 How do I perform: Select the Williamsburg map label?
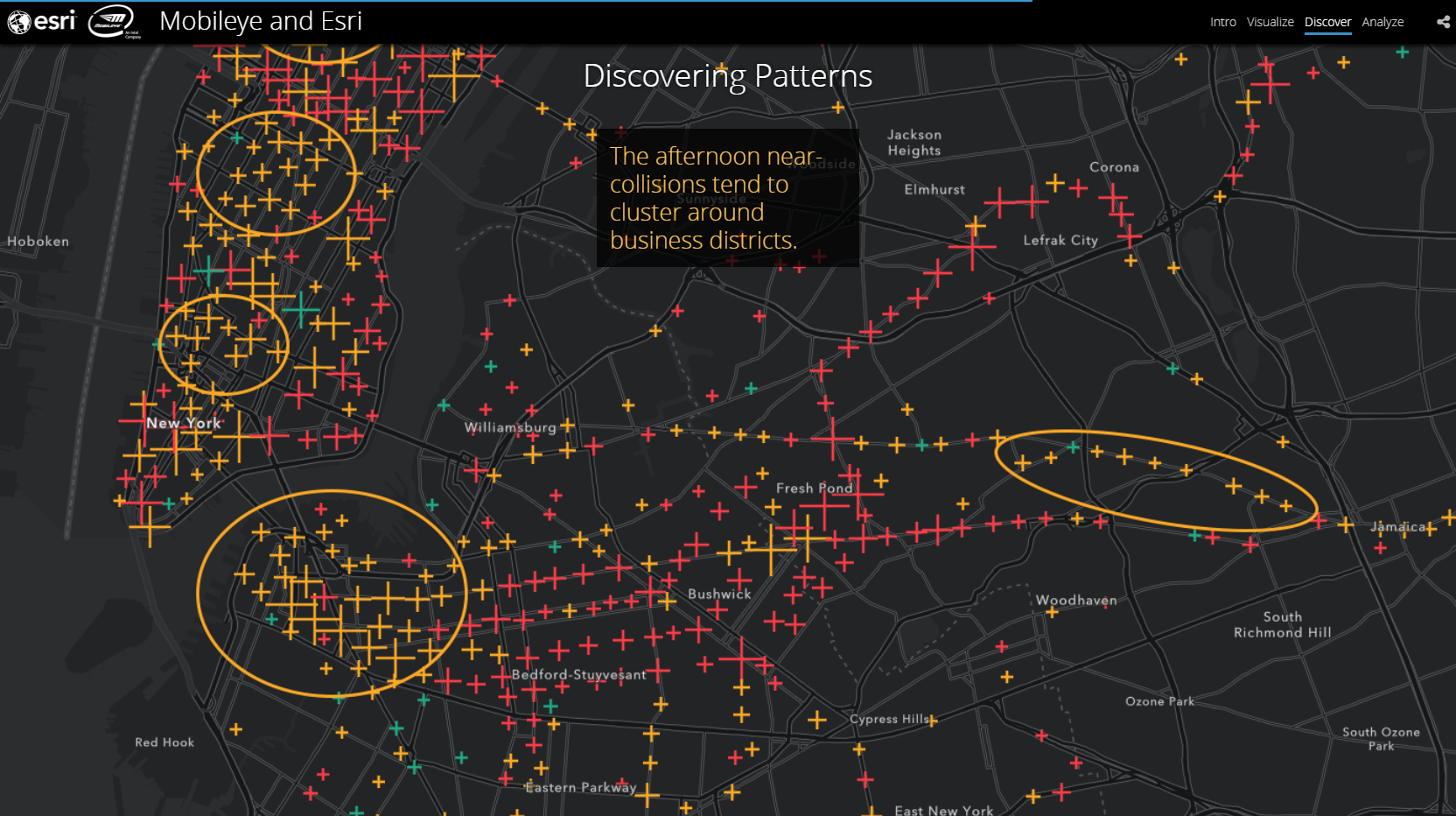pos(510,427)
